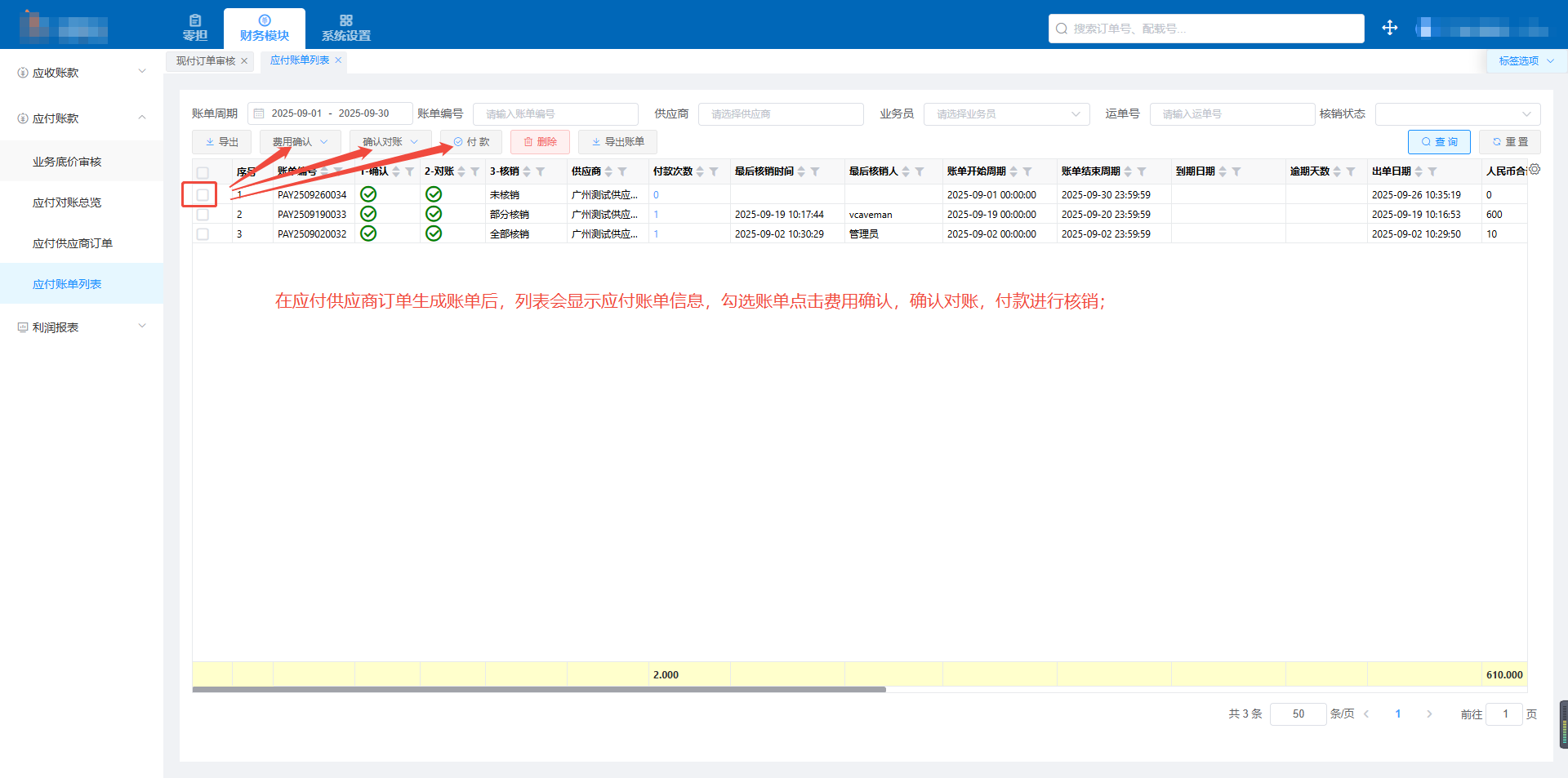The width and height of the screenshot is (1568, 778).
Task: Tick checkbox for bill PAY2509260034
Action: (x=203, y=195)
